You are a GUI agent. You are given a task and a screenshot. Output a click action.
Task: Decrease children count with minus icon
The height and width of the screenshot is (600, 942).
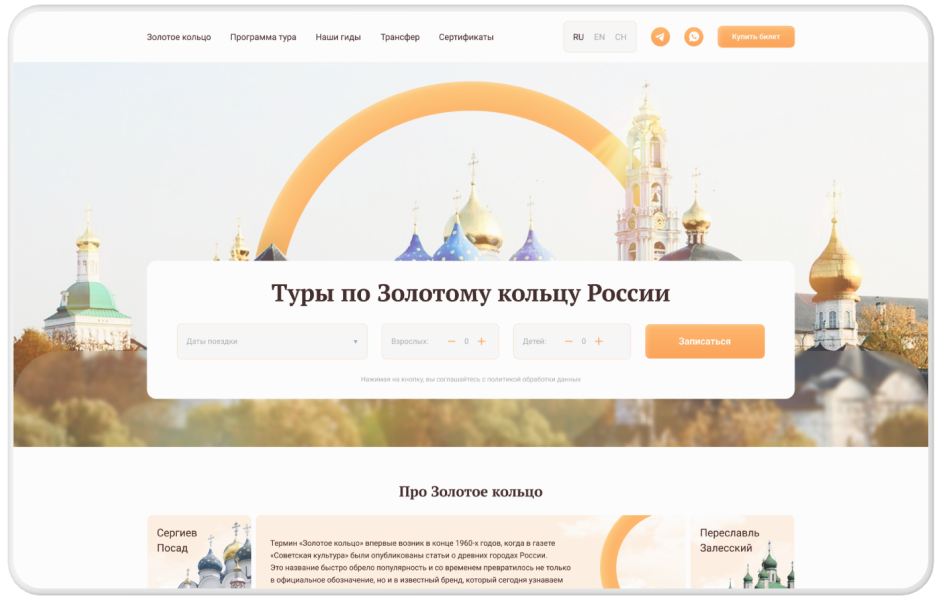click(x=568, y=341)
